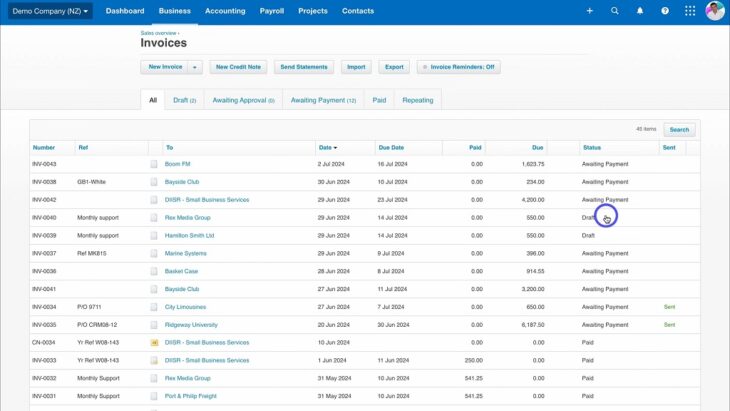Click invoice number INV-0041

point(44,289)
